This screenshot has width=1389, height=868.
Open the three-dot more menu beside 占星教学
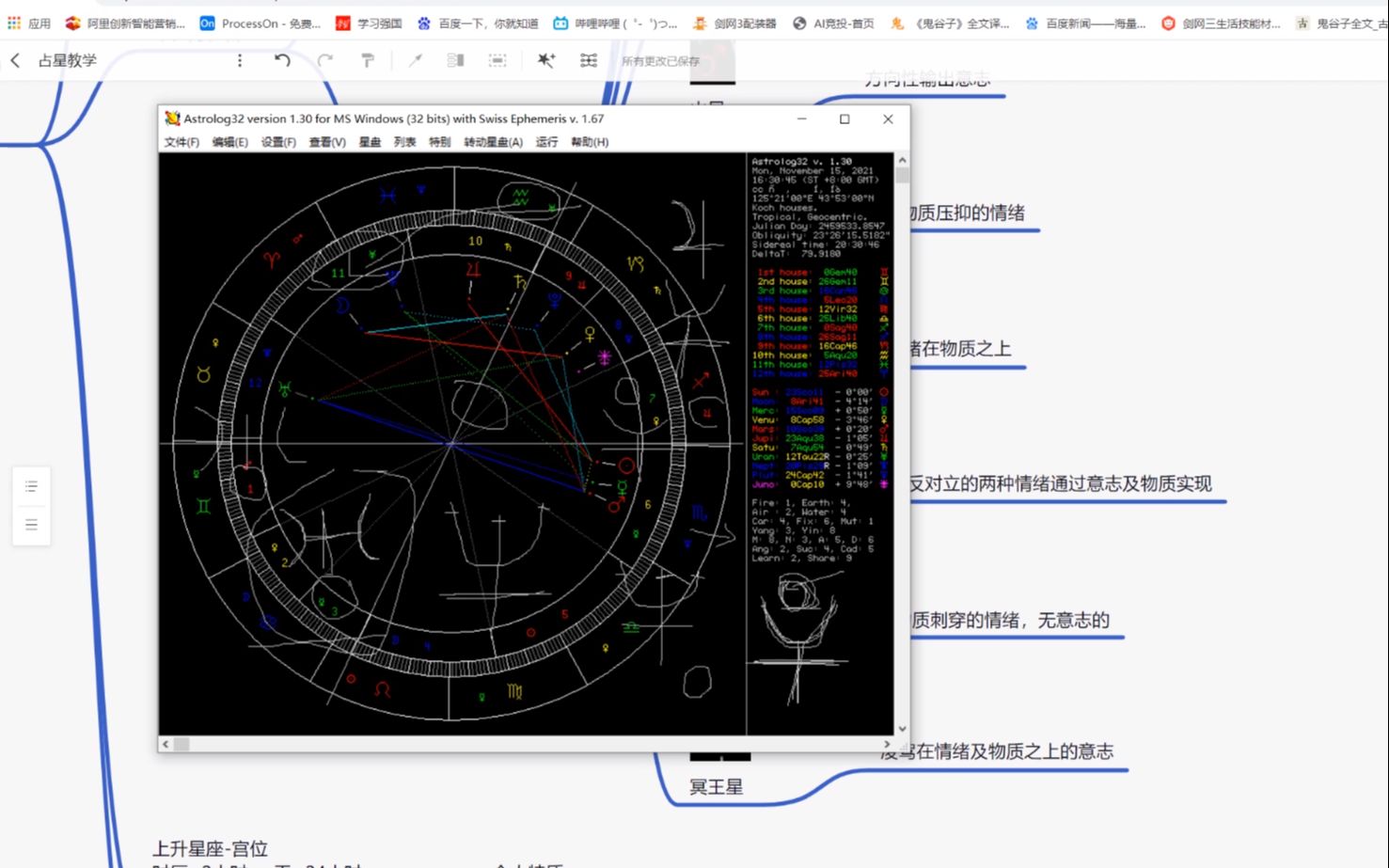coord(240,60)
